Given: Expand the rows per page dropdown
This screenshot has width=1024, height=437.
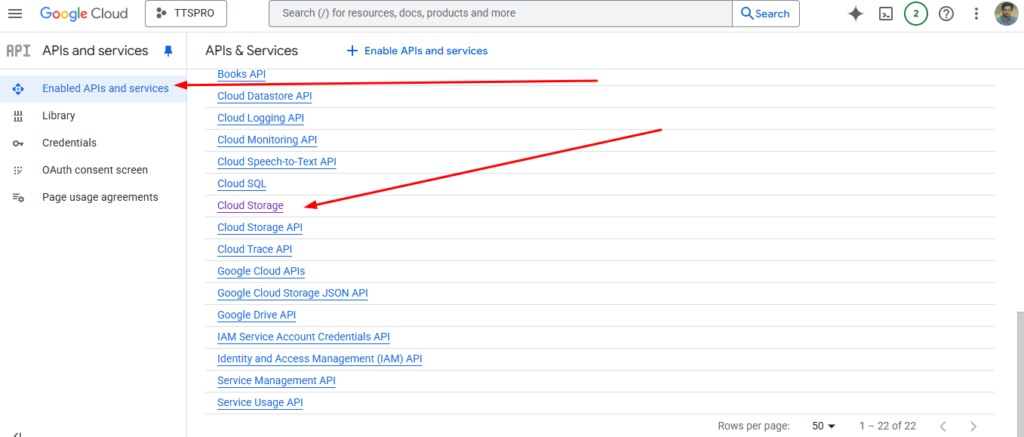Looking at the screenshot, I should [x=823, y=426].
